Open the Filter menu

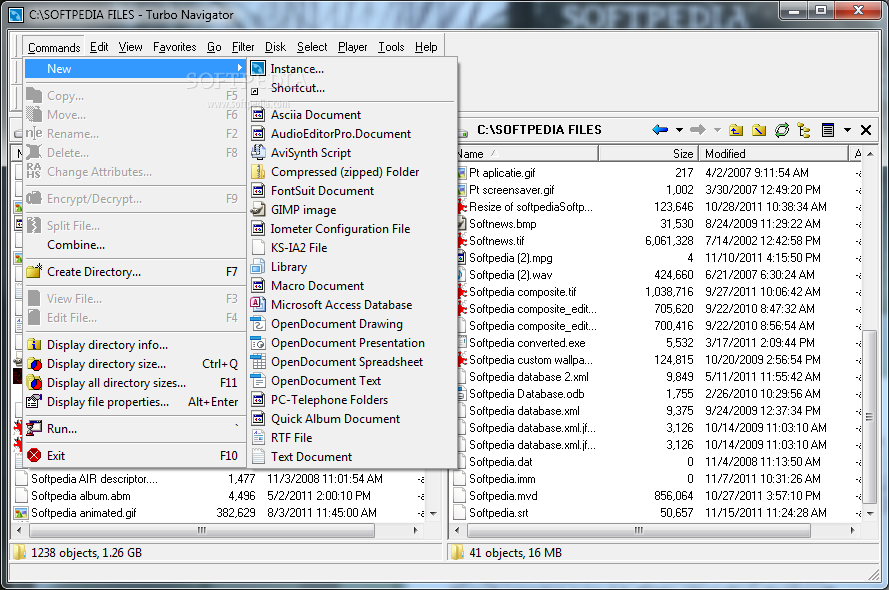coord(243,47)
